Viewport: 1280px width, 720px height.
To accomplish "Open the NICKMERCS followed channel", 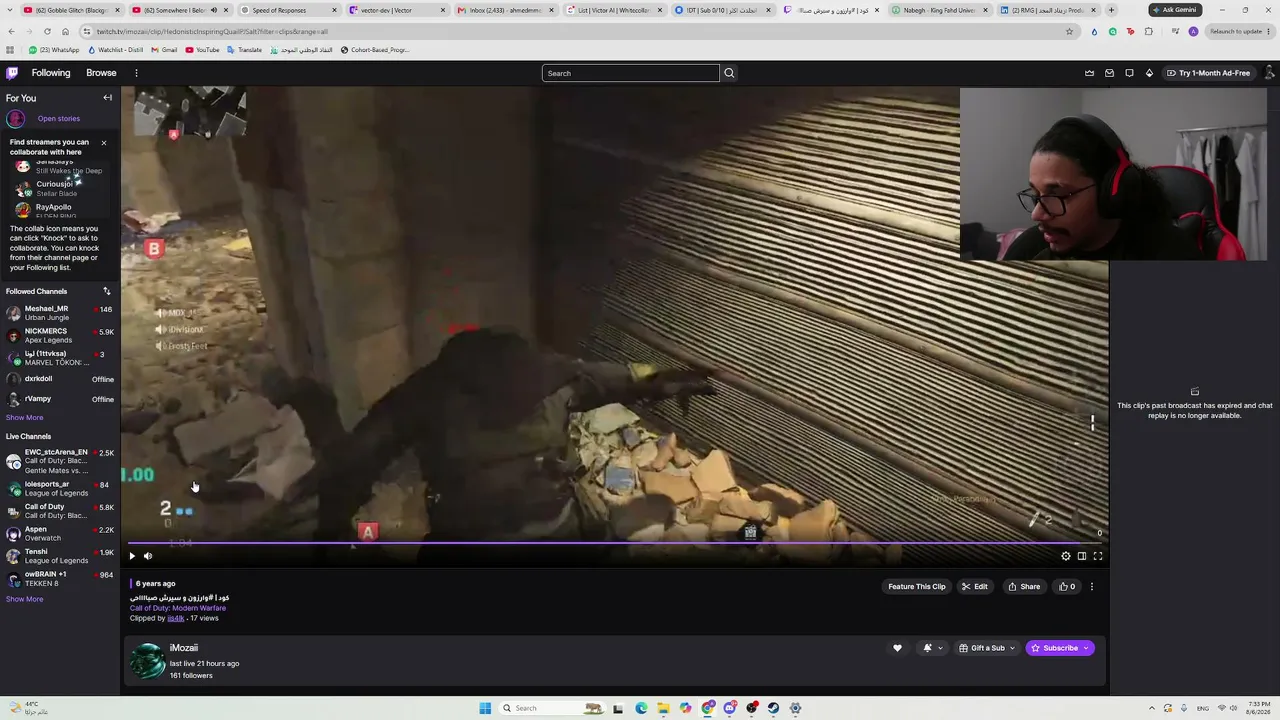I will [60, 336].
